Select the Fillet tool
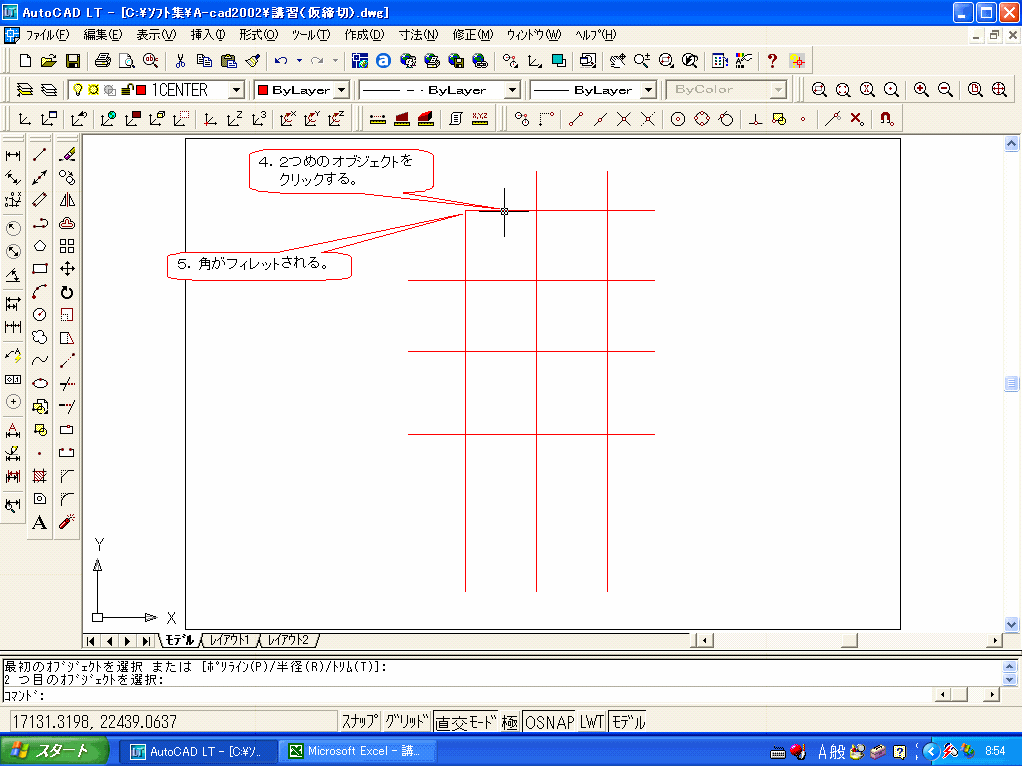1023x767 pixels. point(67,499)
